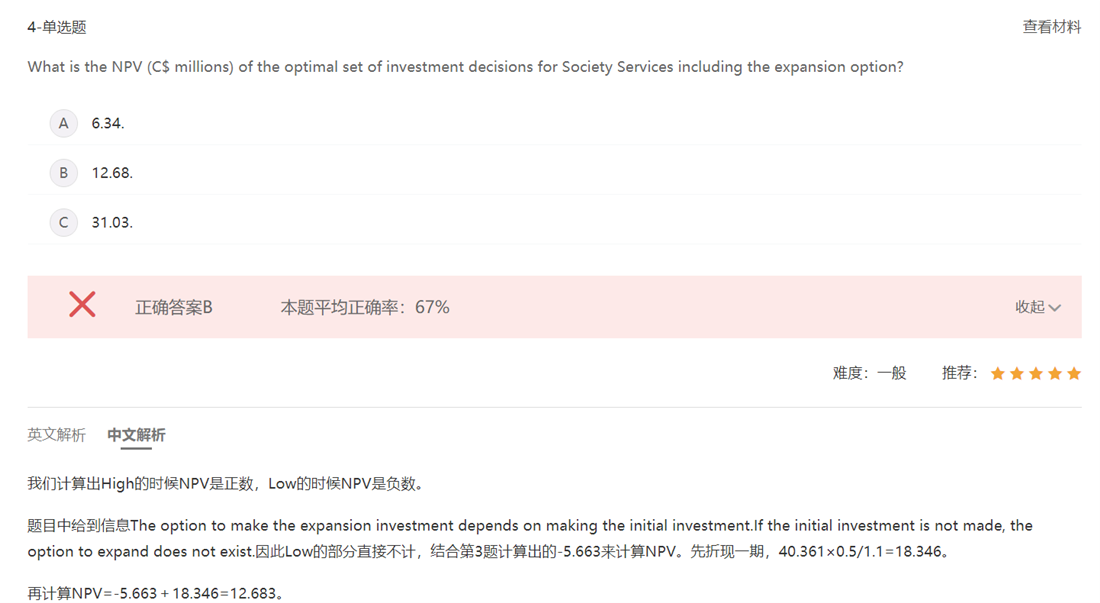1100x603 pixels.
Task: Select answer option B circle
Action: click(x=63, y=173)
